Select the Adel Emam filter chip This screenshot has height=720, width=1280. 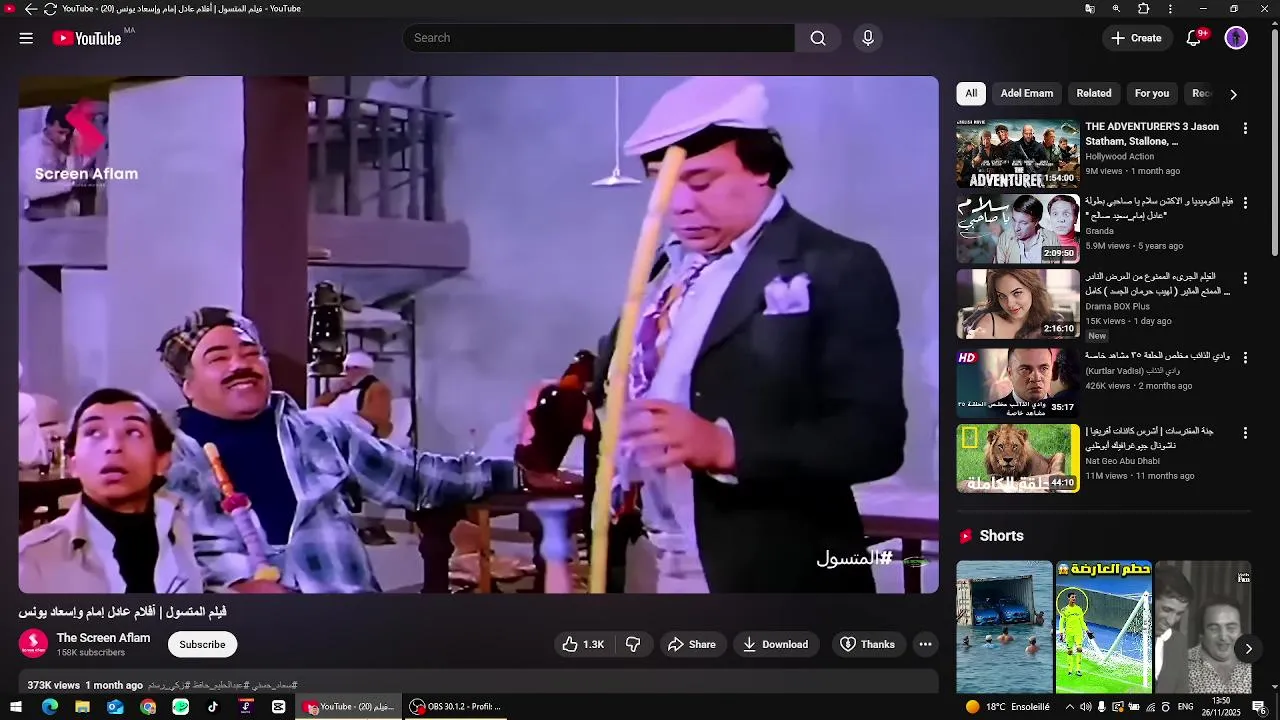click(x=1027, y=93)
